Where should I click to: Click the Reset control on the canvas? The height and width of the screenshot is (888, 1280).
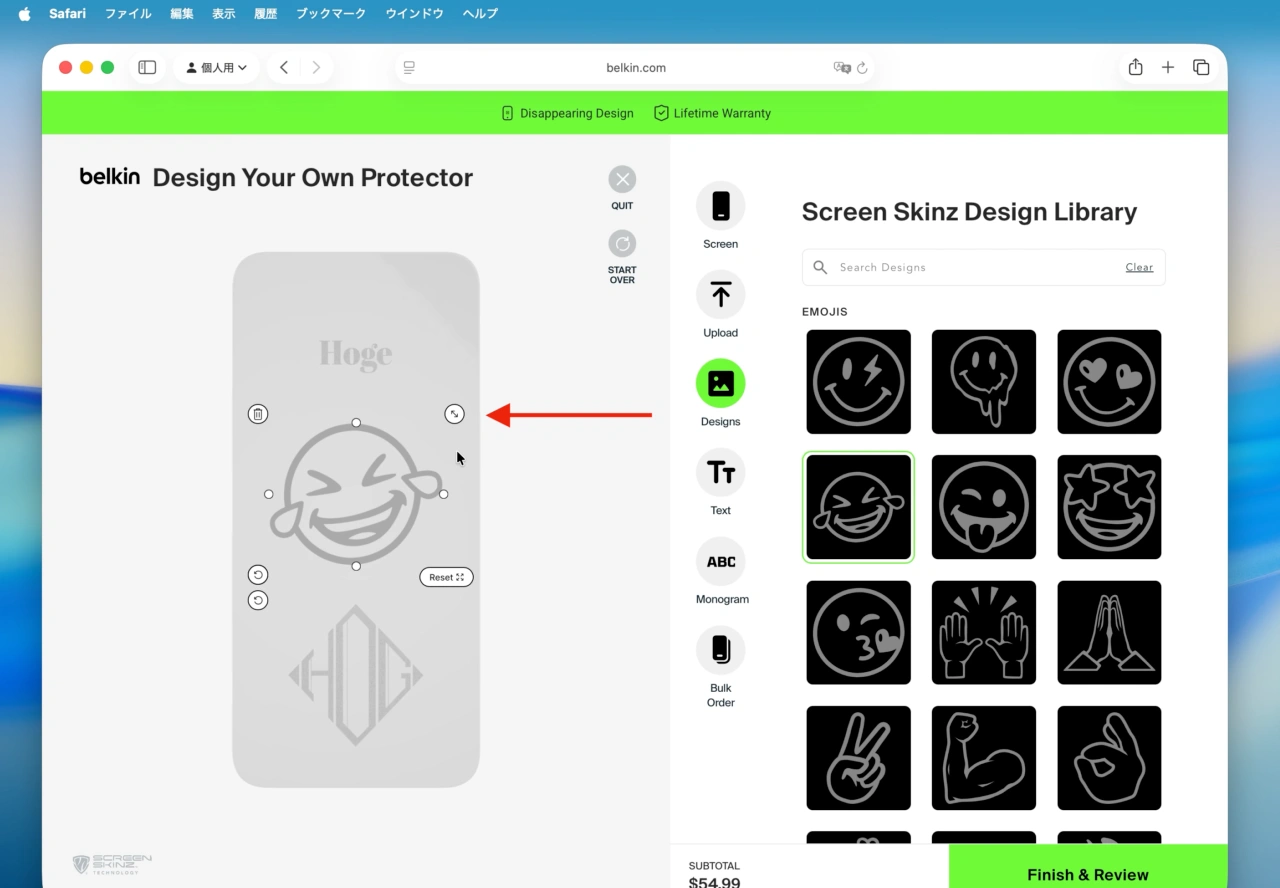coord(446,577)
